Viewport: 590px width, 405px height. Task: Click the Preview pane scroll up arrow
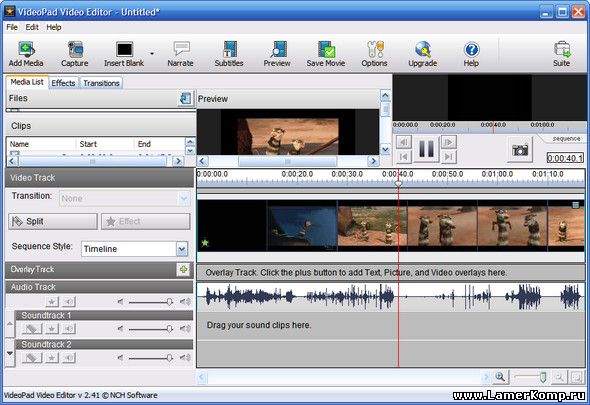coord(385,96)
